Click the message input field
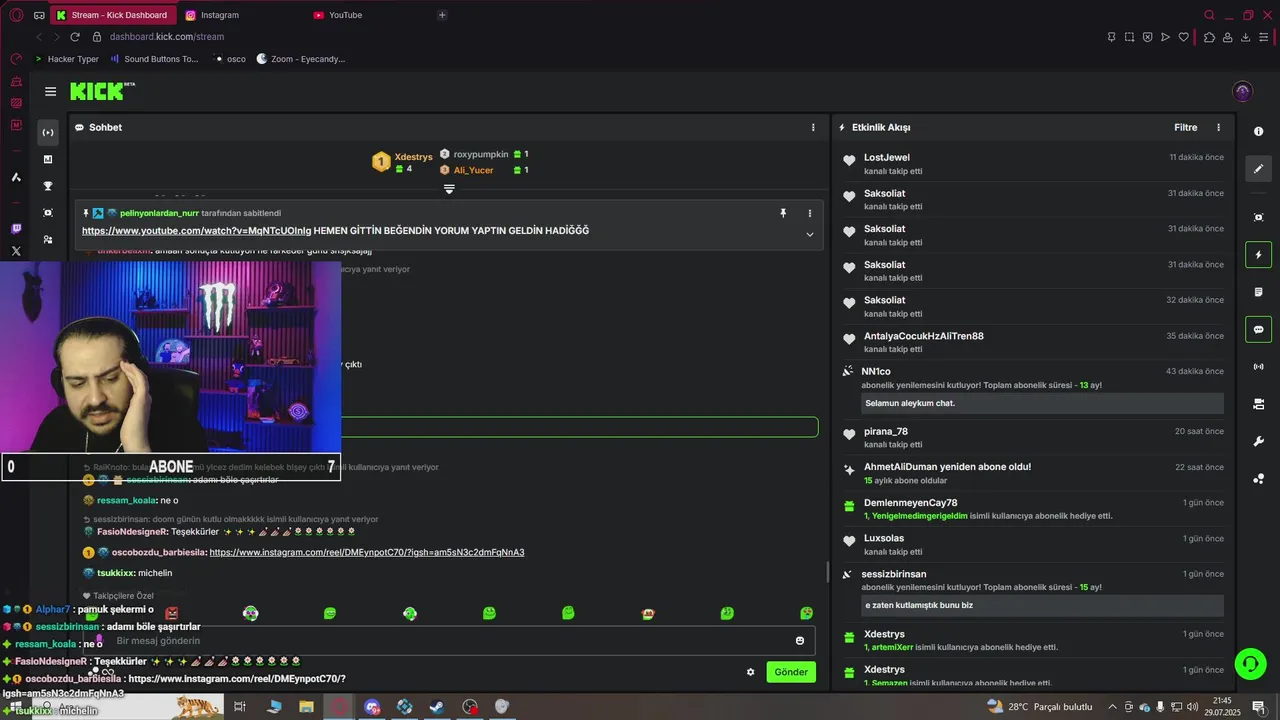The width and height of the screenshot is (1280, 720). click(448, 641)
